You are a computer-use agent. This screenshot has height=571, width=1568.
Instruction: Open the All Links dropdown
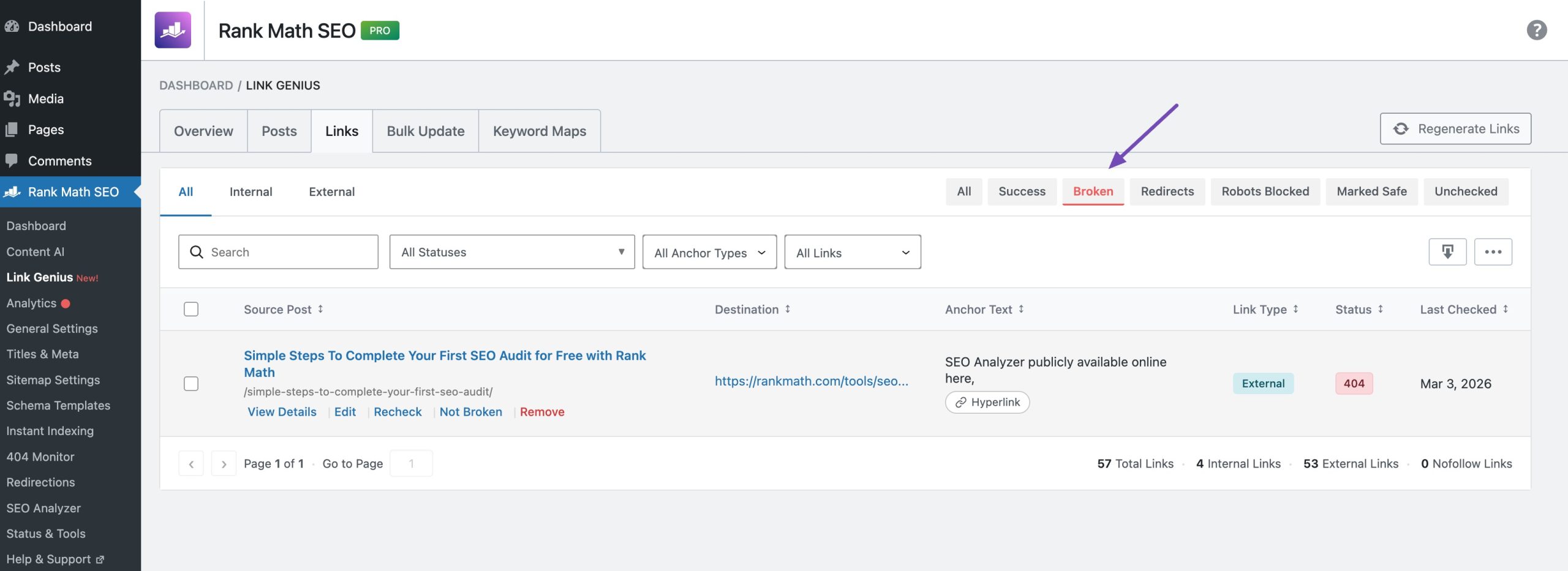pos(852,252)
